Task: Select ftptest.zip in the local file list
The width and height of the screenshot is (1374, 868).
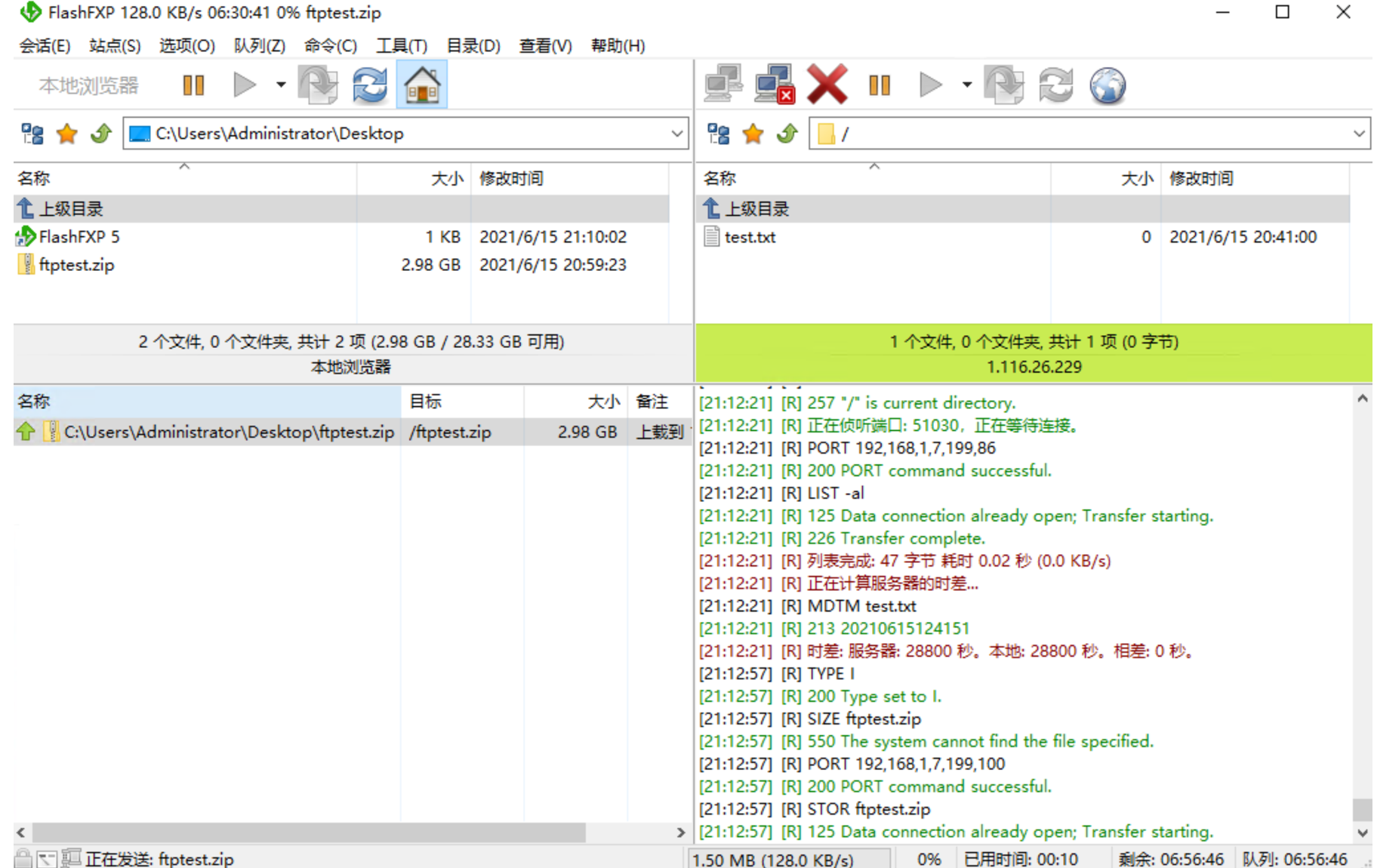Action: point(76,265)
